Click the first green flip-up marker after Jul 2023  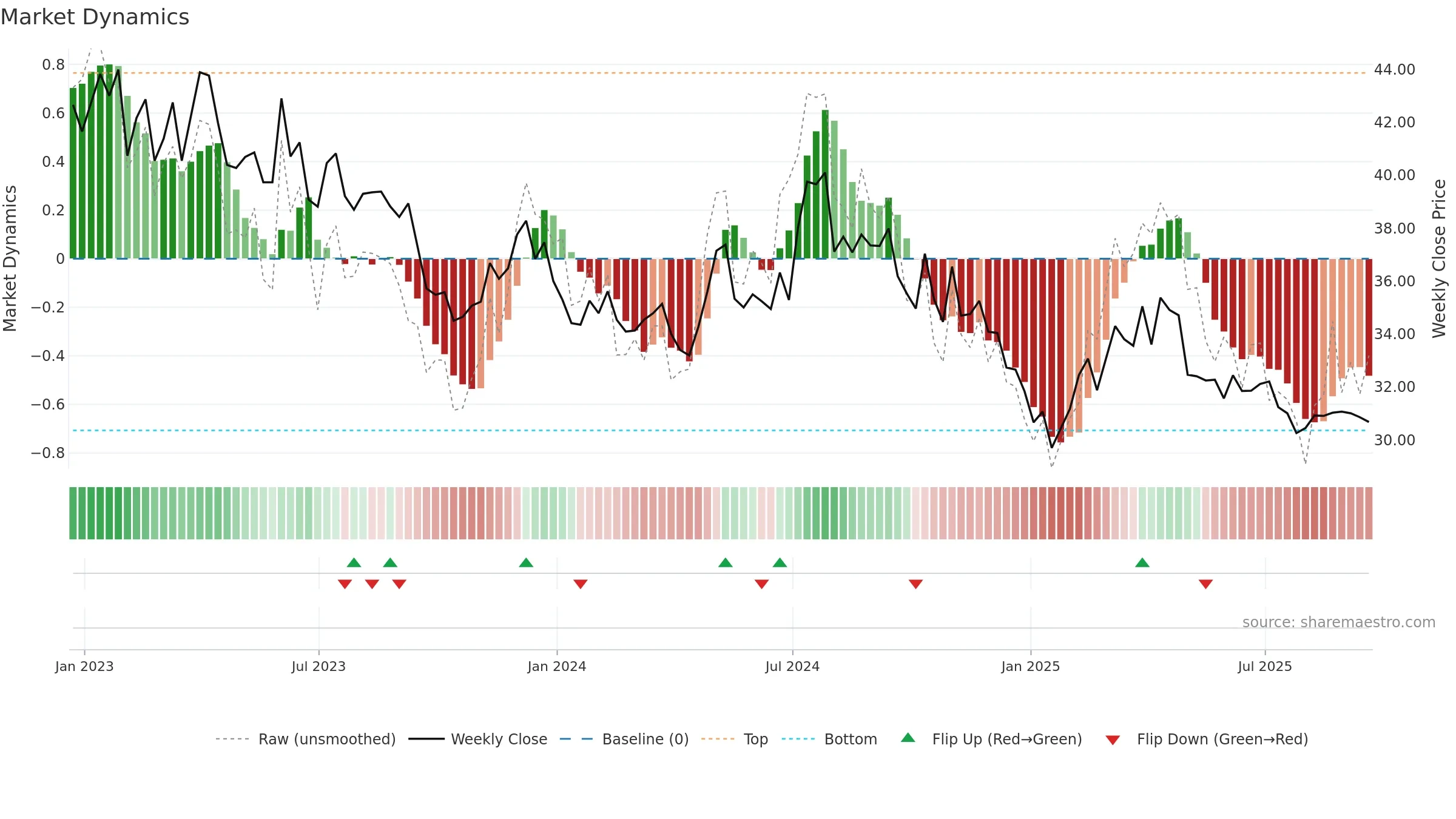point(354,562)
